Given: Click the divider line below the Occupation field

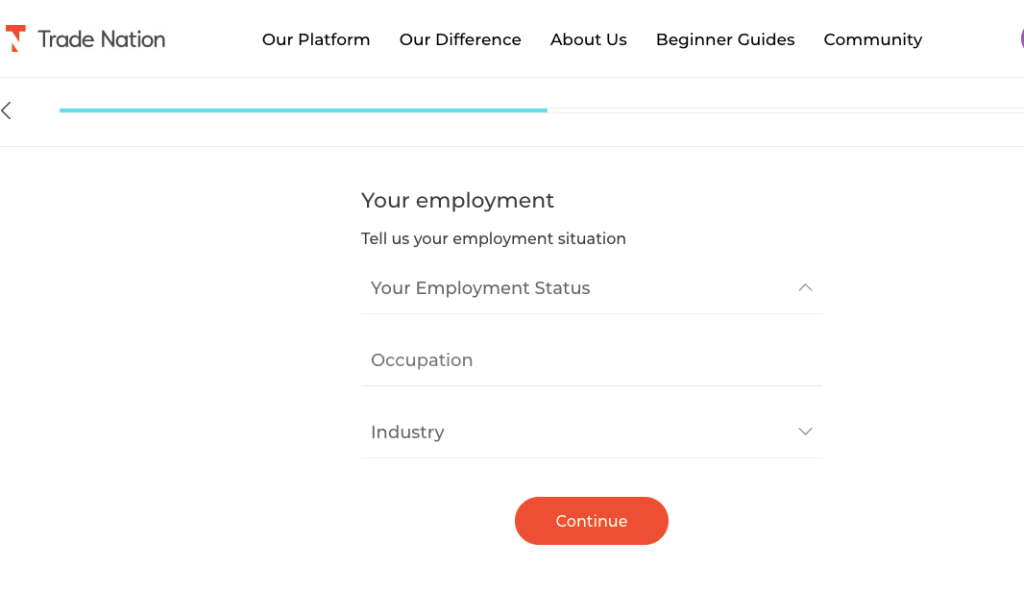Looking at the screenshot, I should pos(590,386).
